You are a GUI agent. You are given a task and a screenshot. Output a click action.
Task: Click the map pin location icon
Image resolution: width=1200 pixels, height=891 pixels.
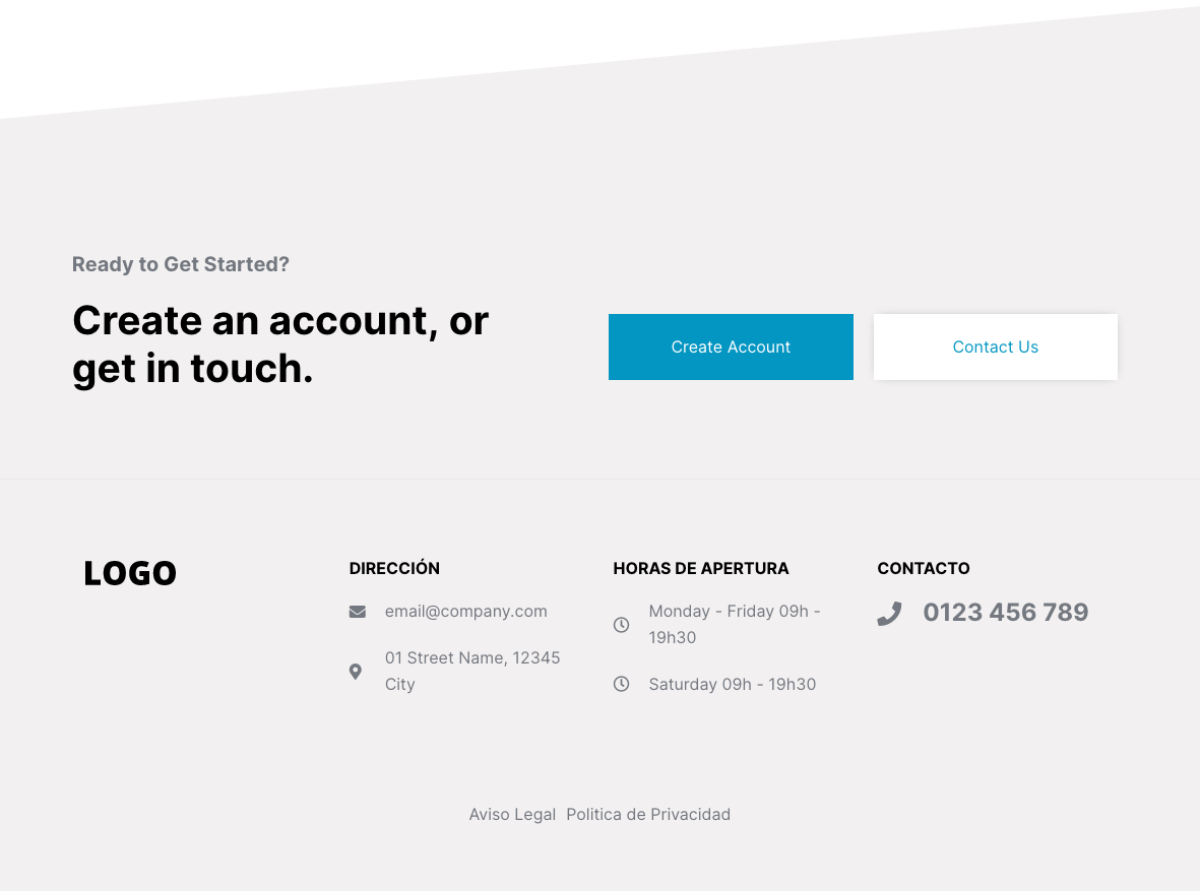coord(355,671)
